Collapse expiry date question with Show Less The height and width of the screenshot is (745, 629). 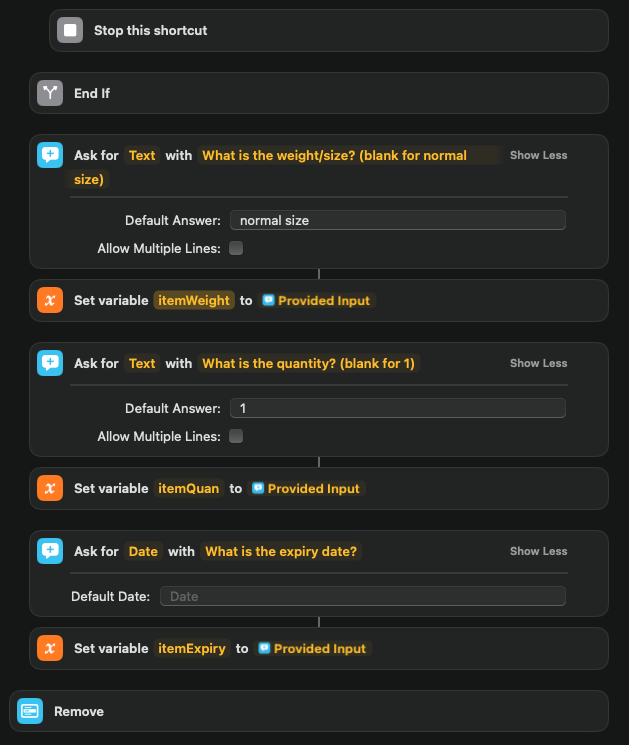tap(538, 551)
